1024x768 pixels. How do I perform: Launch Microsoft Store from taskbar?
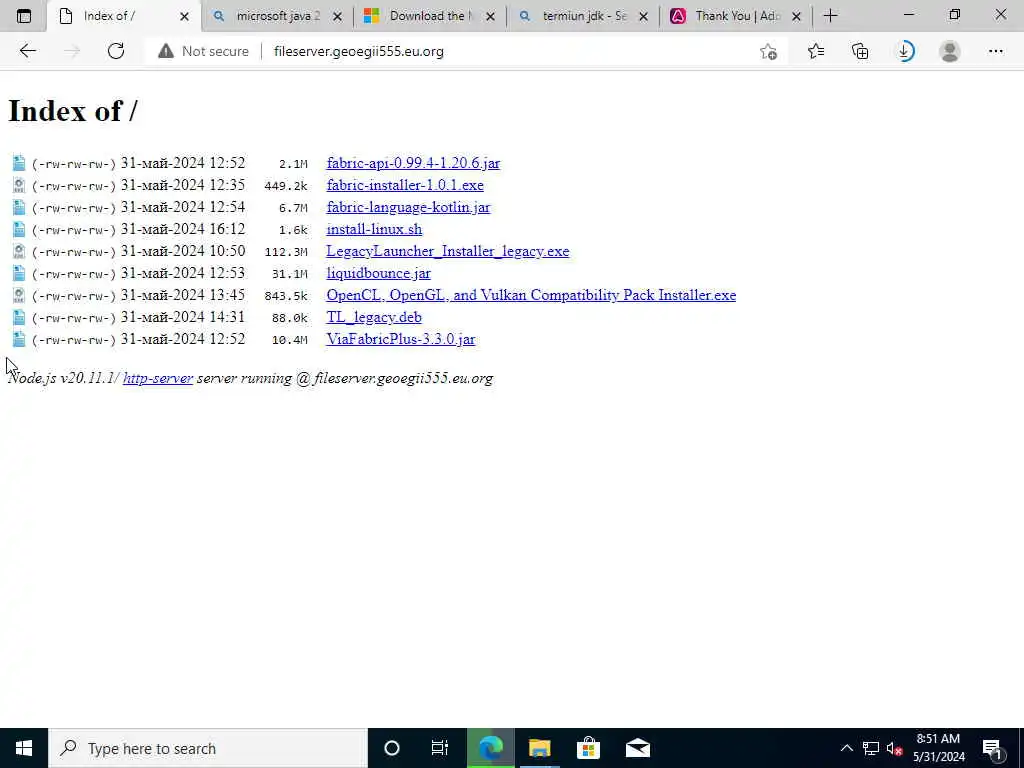coord(588,748)
